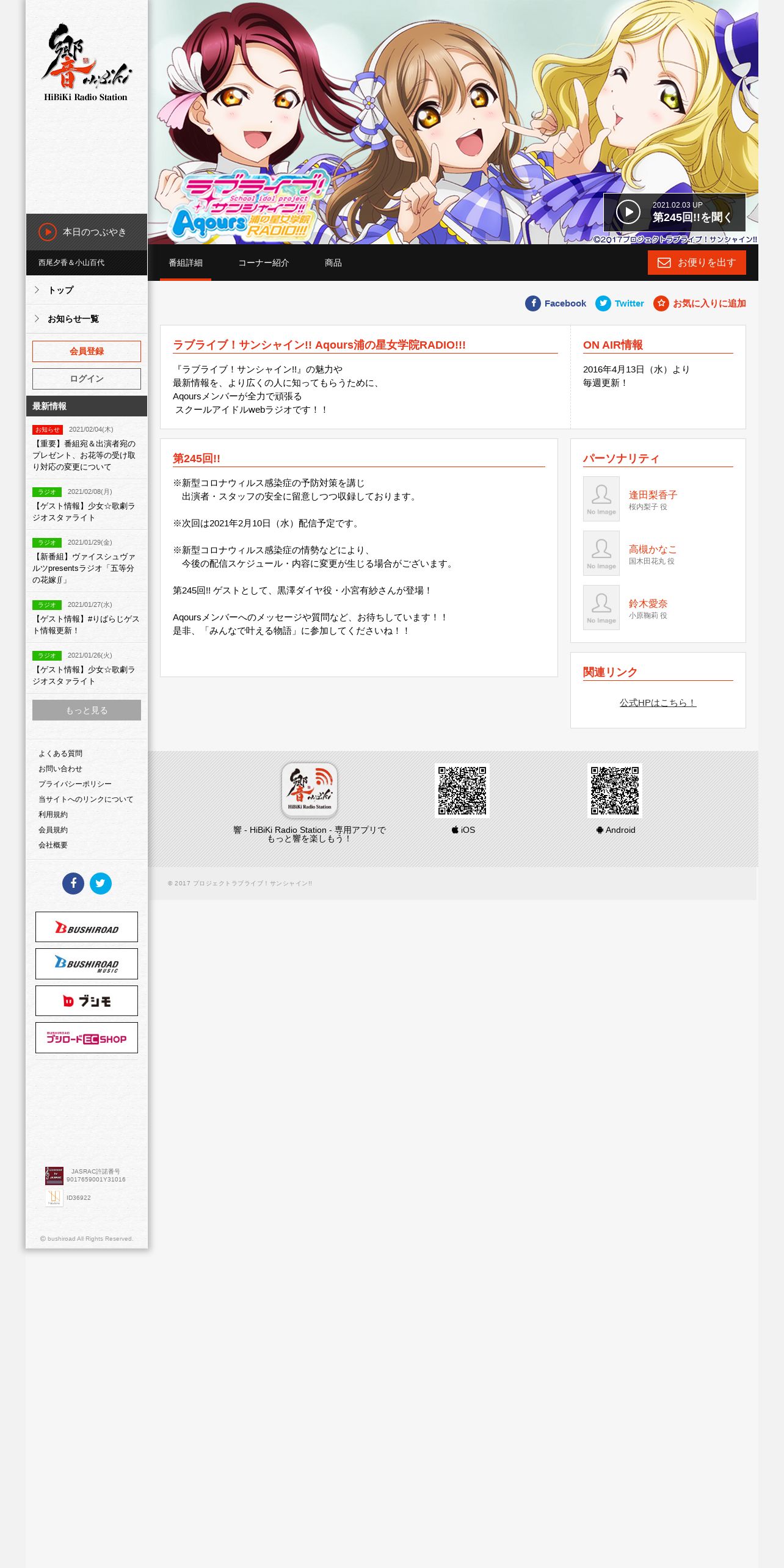Click the お知らせ一覧 chevron arrow
This screenshot has height=1568, width=784.
tap(37, 319)
